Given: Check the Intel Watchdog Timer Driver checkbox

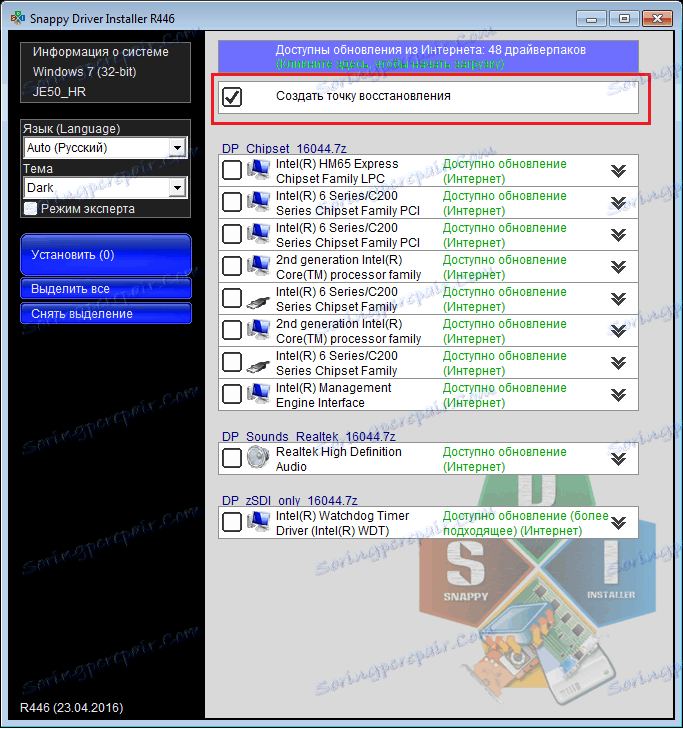Looking at the screenshot, I should coord(232,522).
